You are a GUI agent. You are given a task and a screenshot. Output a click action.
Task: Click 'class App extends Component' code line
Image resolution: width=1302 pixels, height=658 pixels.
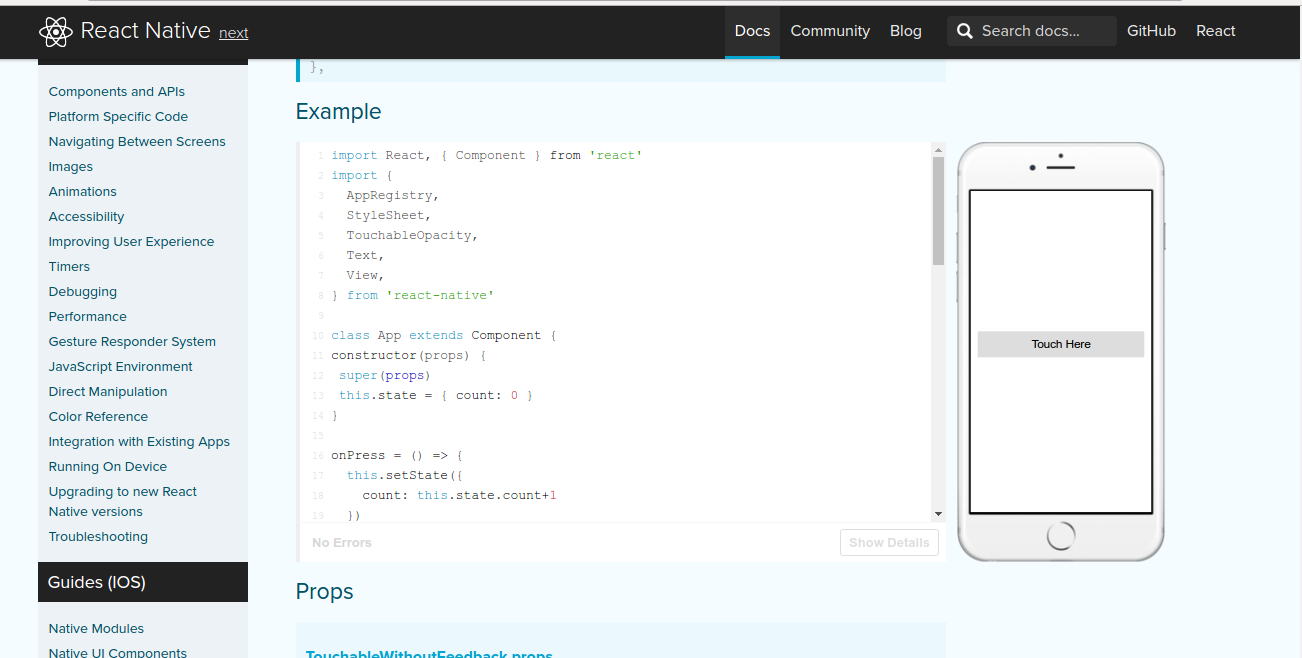(443, 336)
